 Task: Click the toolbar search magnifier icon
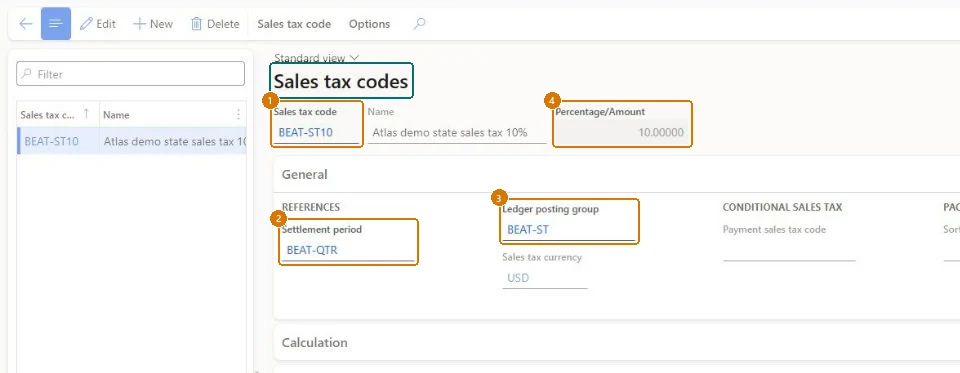point(419,24)
